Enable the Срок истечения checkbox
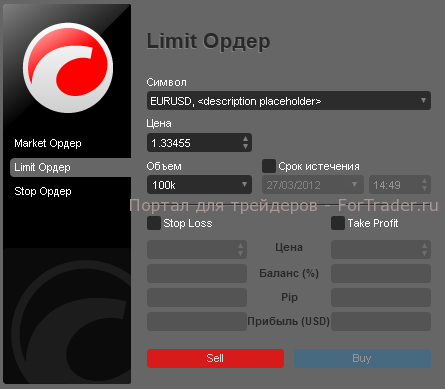 point(269,166)
